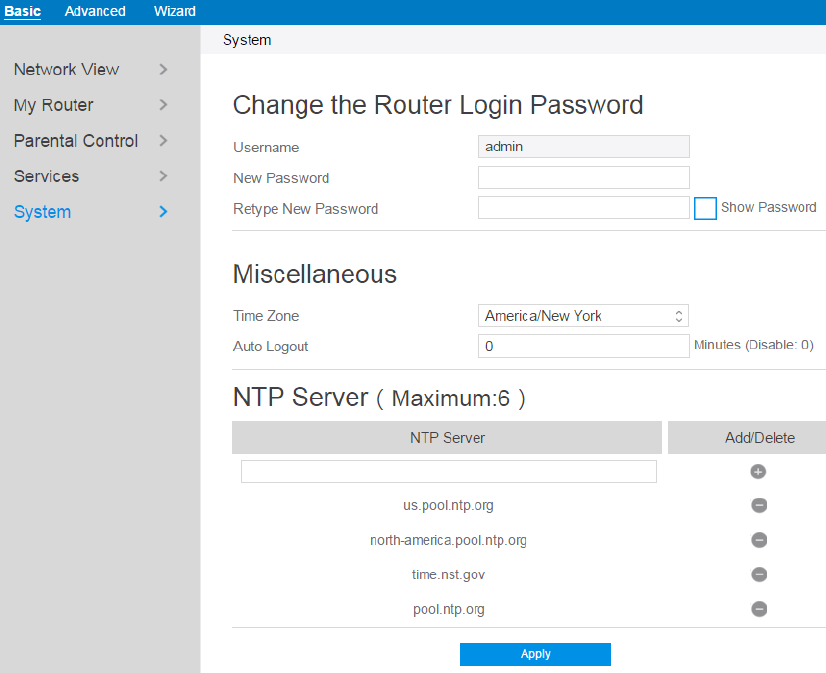Screen dimensions: 826x673
Task: Click the new NTP Server text box
Action: tap(448, 471)
